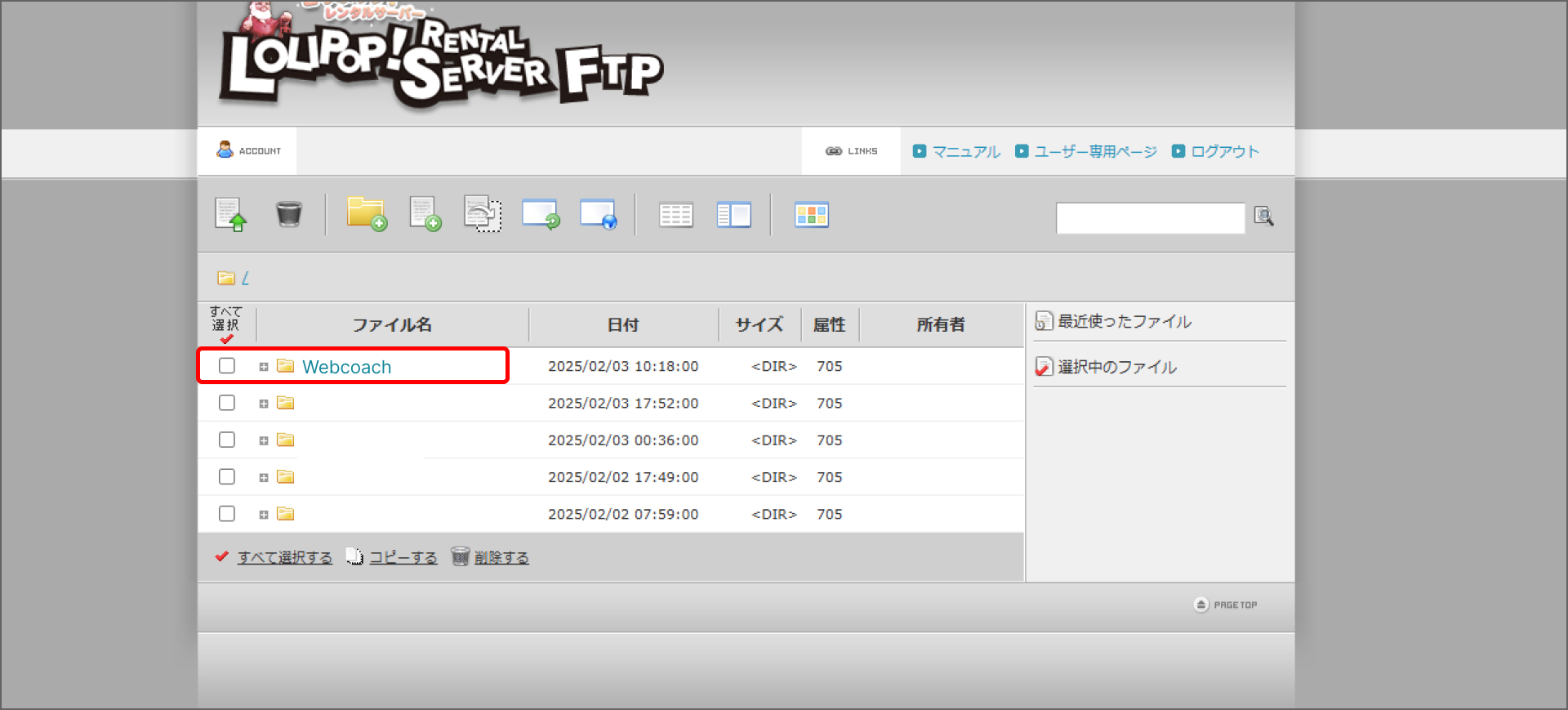
Task: Click the open folder icon beside path
Action: [226, 278]
